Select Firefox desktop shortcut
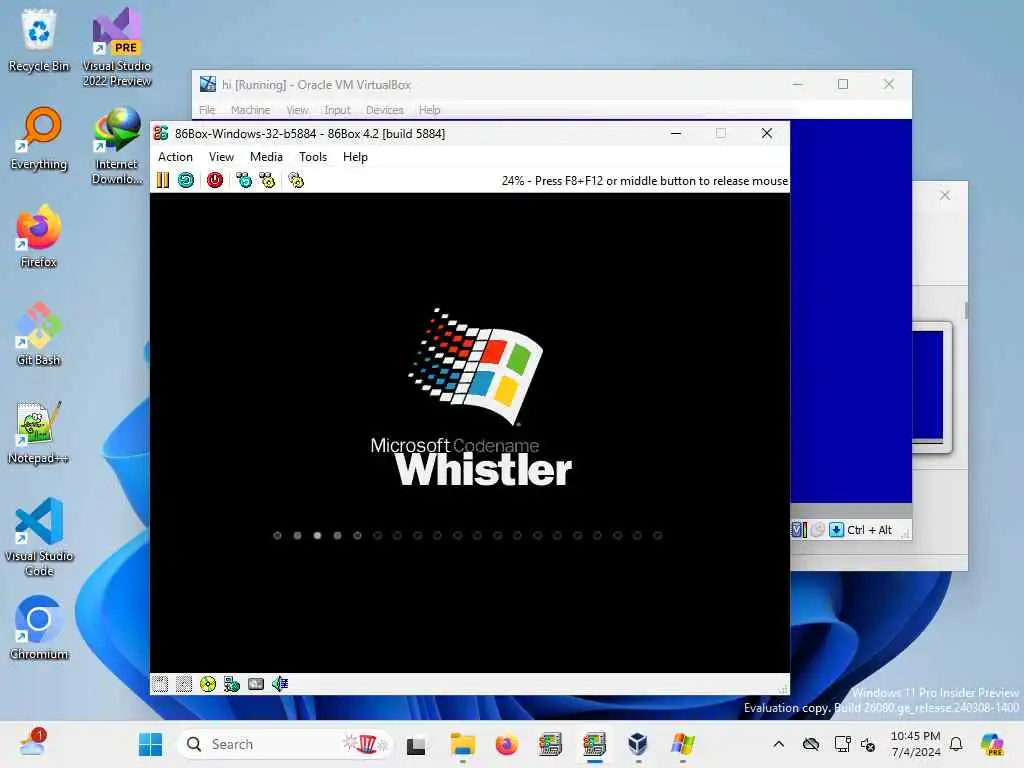Viewport: 1024px width, 768px height. click(x=39, y=236)
